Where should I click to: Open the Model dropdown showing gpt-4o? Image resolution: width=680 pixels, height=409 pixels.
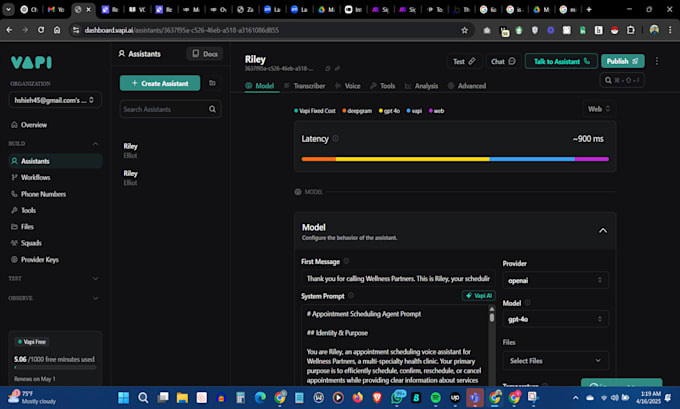[x=555, y=321]
